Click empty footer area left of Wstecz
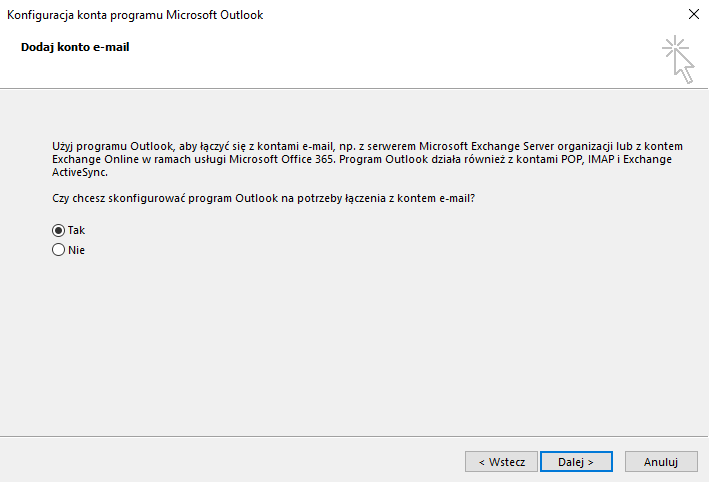The width and height of the screenshot is (709, 482). pos(230,462)
